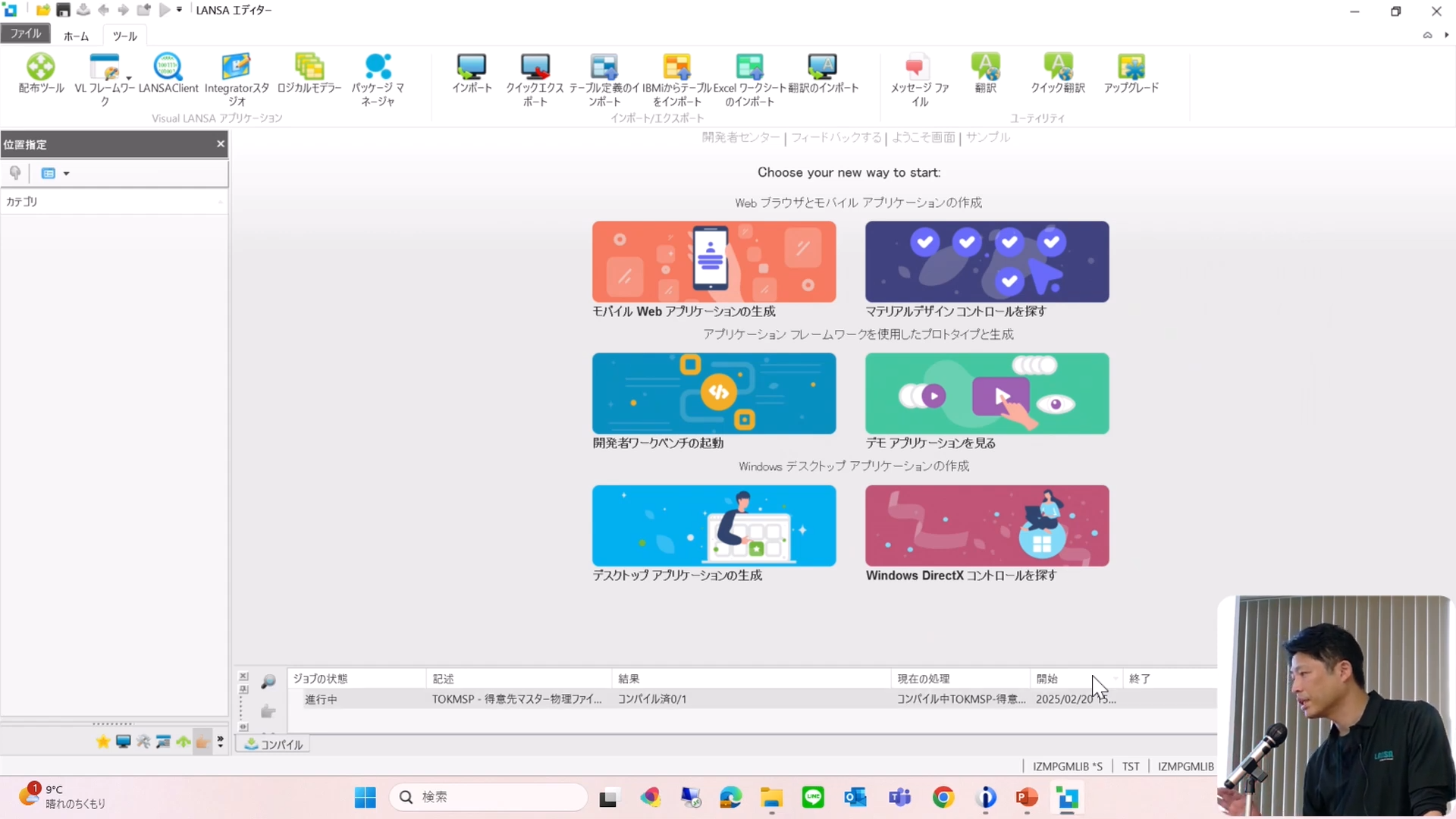Click コンパイル済0/1 result cell

click(652, 699)
